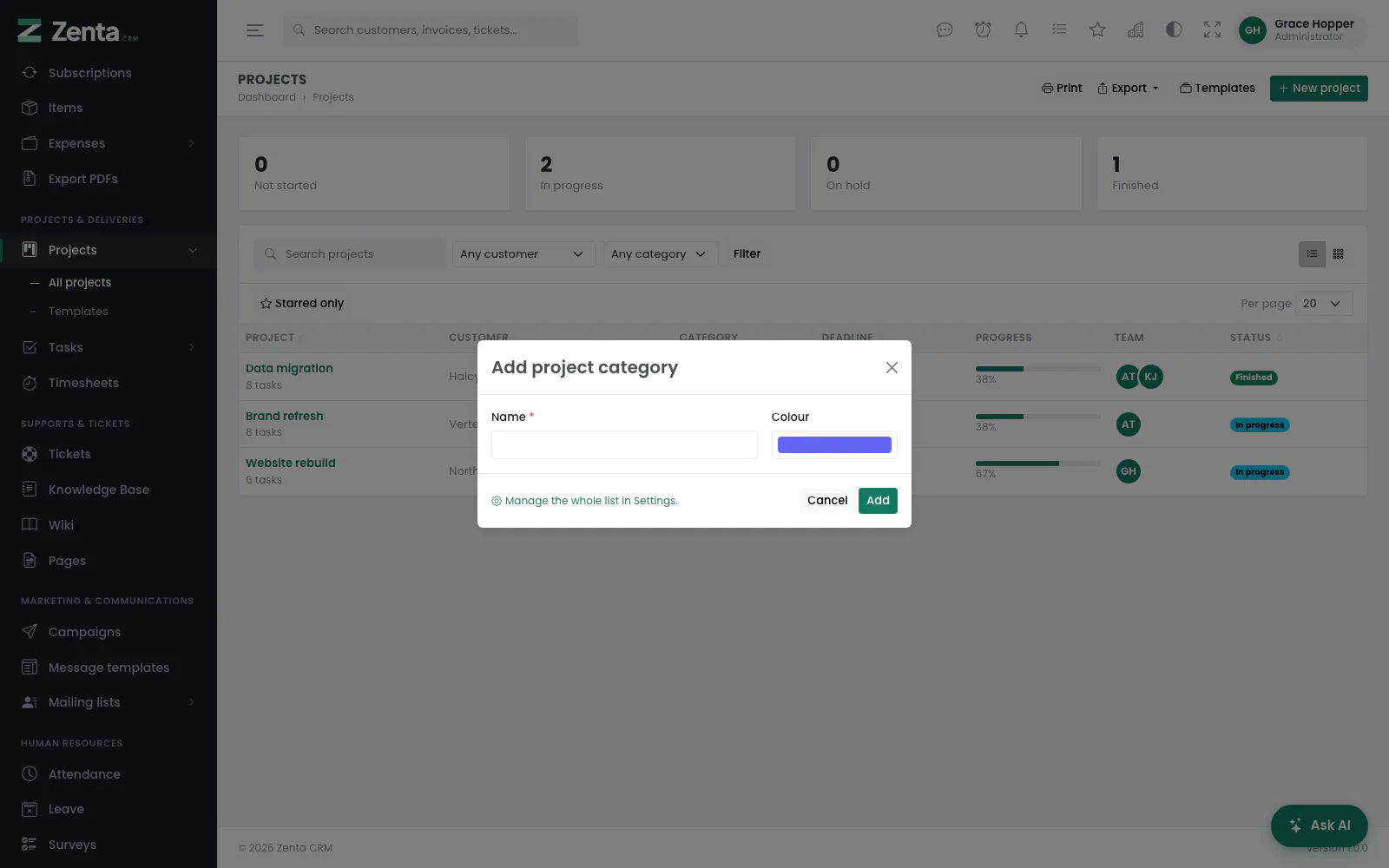Open Manage the whole list in Settings link
The image size is (1389, 868).
(x=584, y=501)
